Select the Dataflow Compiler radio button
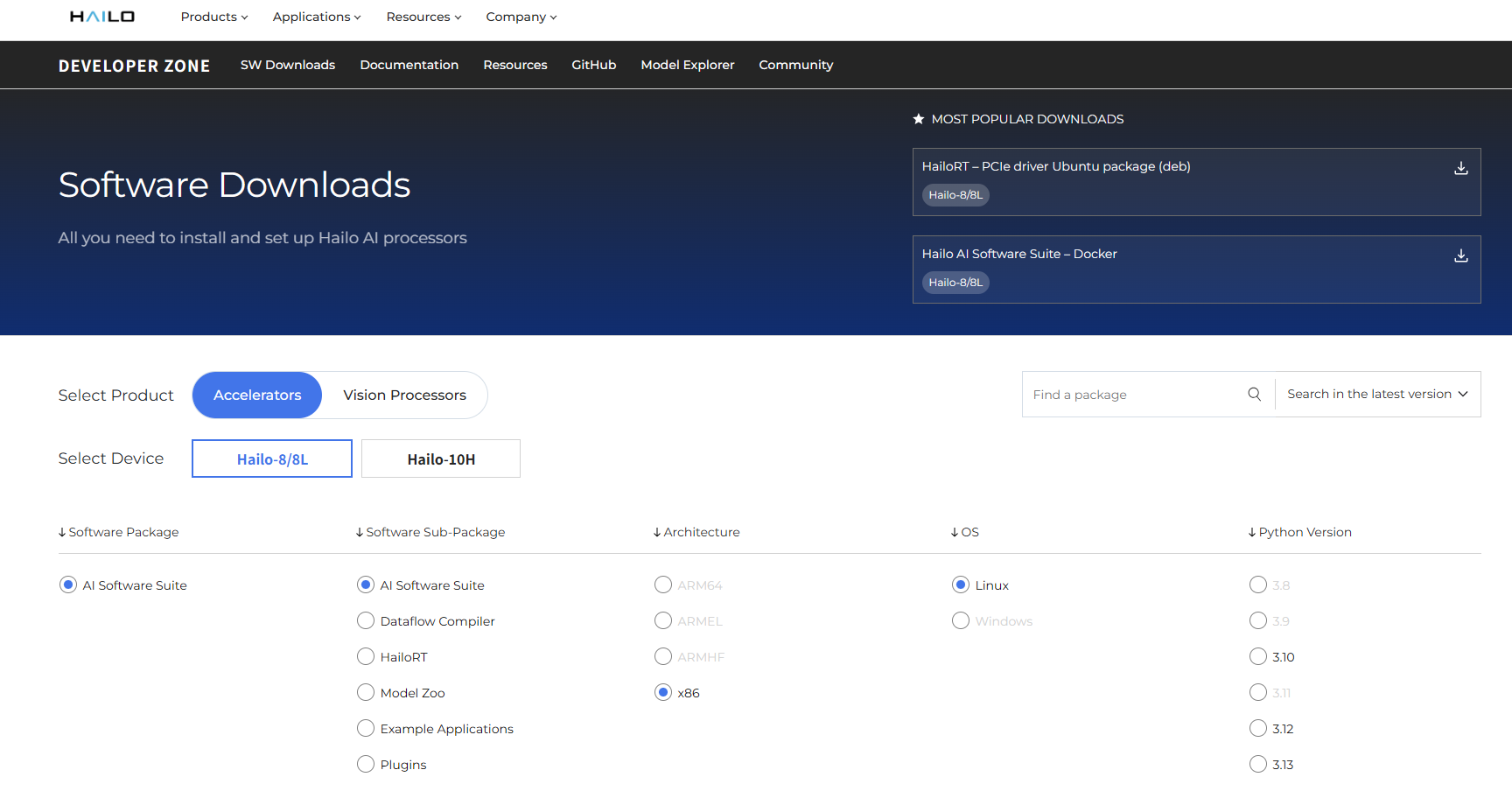Viewport: 1512px width, 791px height. click(366, 620)
